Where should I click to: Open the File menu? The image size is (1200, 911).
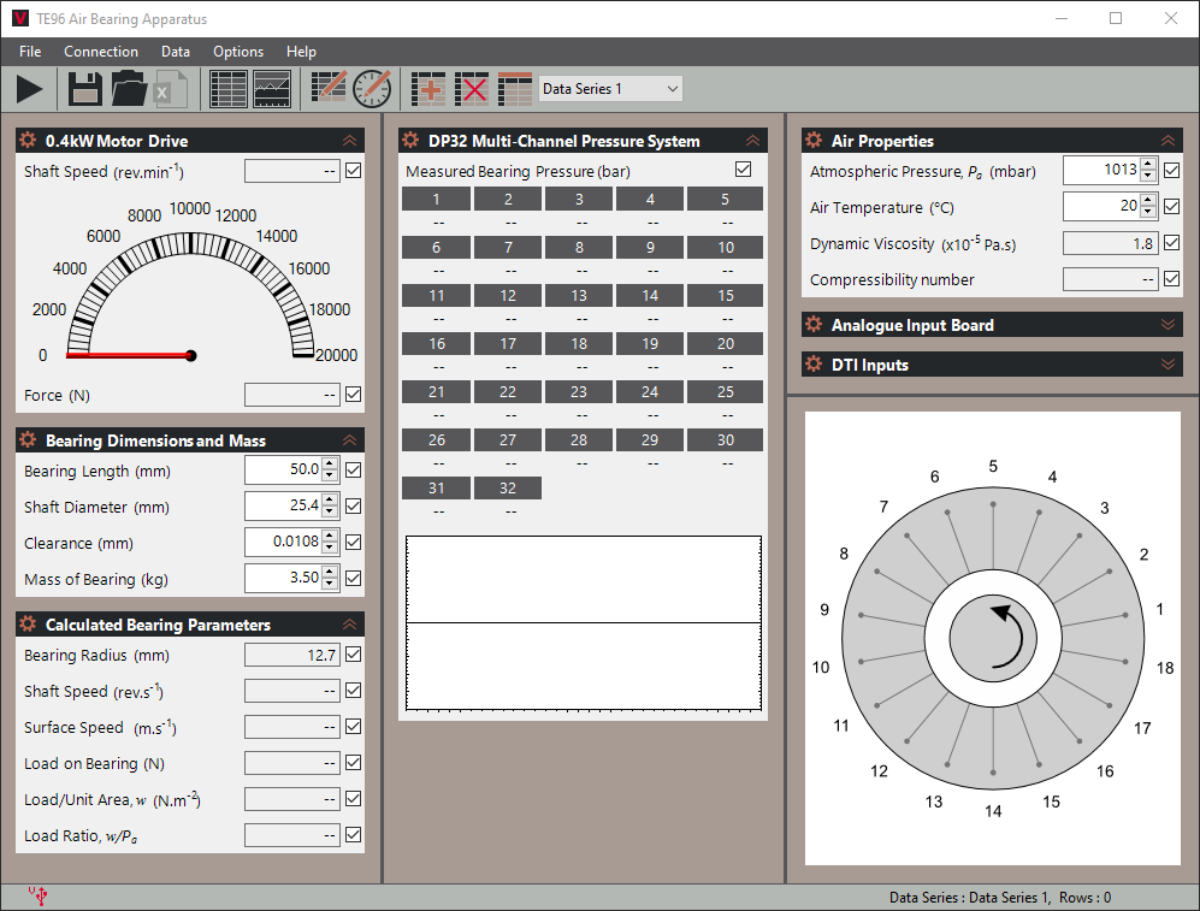[30, 52]
